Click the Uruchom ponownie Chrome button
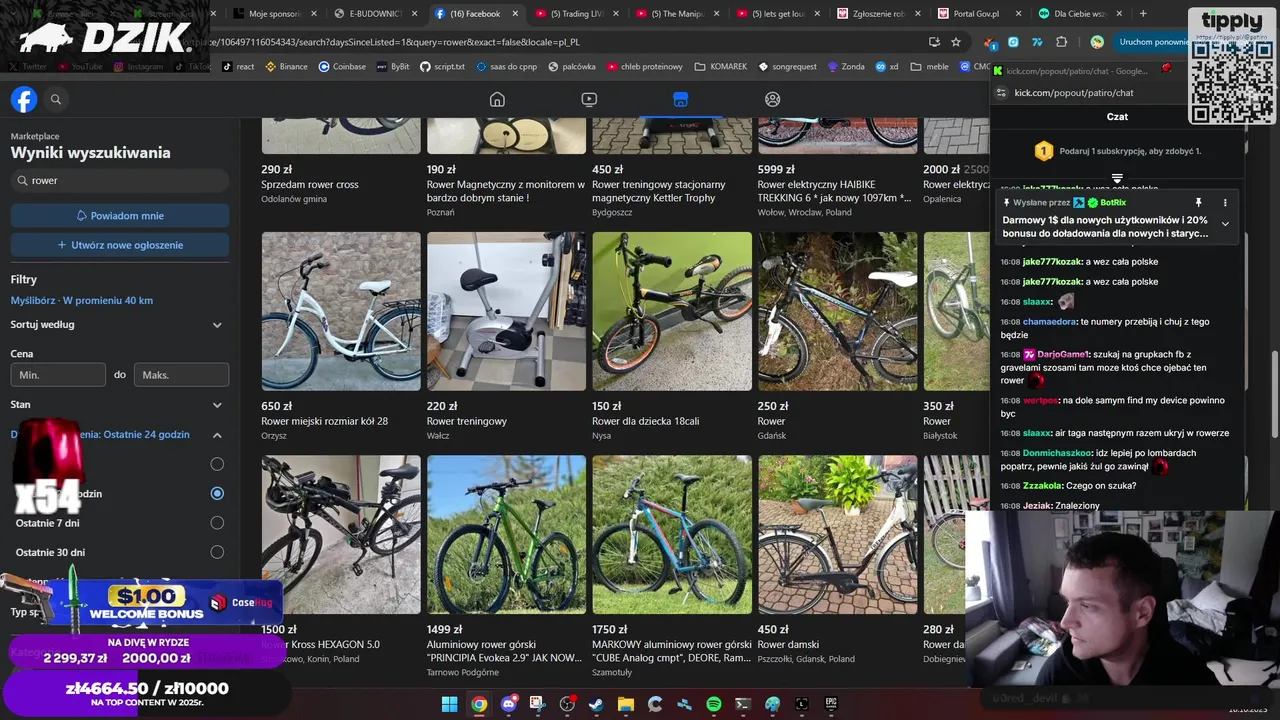This screenshot has width=1280, height=720. click(x=1154, y=42)
